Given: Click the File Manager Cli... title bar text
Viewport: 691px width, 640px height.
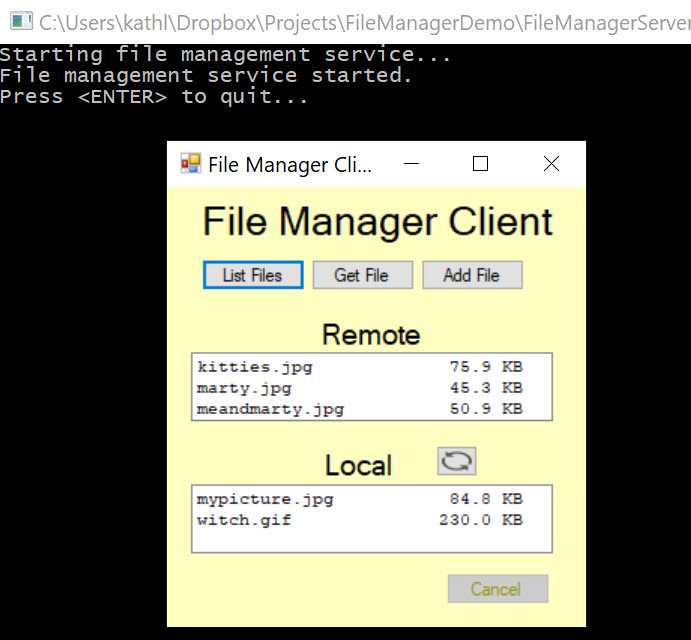Looking at the screenshot, I should click(290, 165).
